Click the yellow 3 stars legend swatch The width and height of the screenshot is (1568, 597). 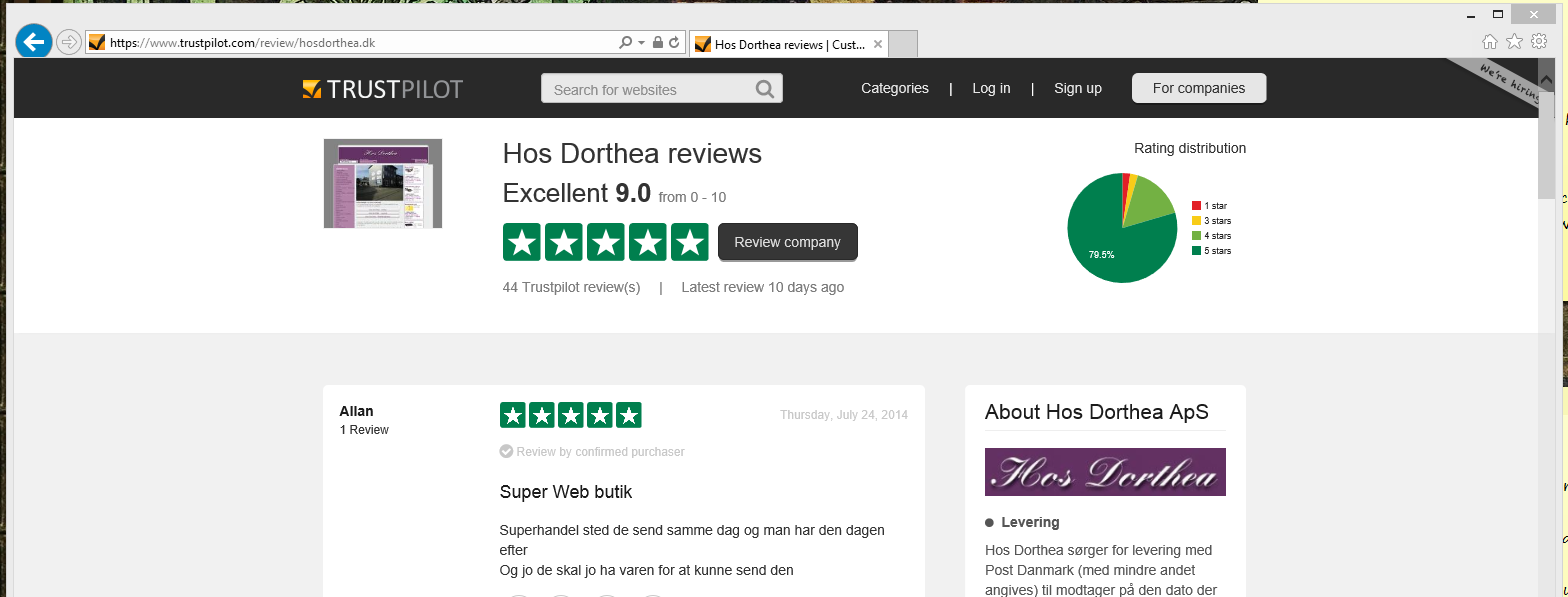tap(1196, 221)
